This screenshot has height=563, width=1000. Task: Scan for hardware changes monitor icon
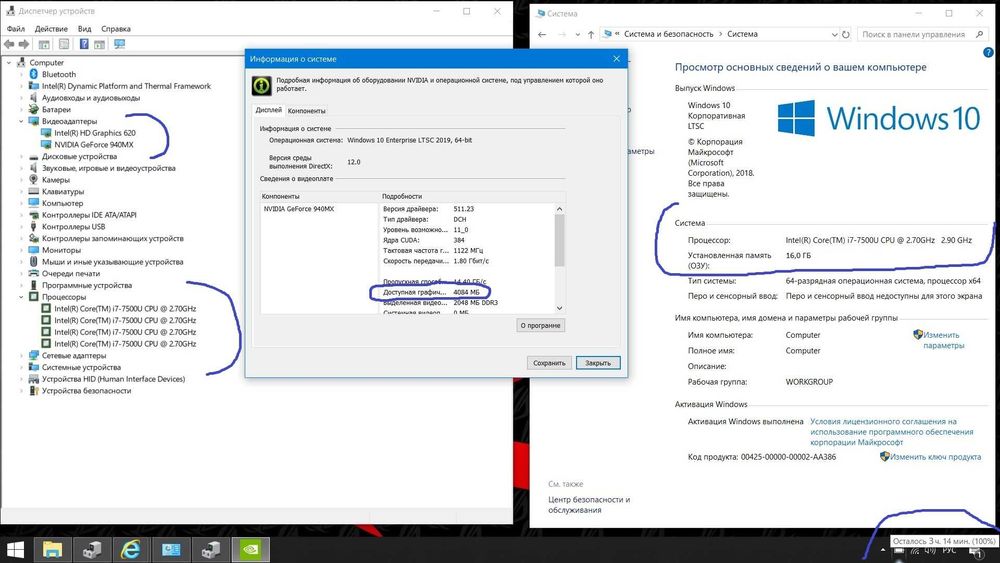point(119,44)
